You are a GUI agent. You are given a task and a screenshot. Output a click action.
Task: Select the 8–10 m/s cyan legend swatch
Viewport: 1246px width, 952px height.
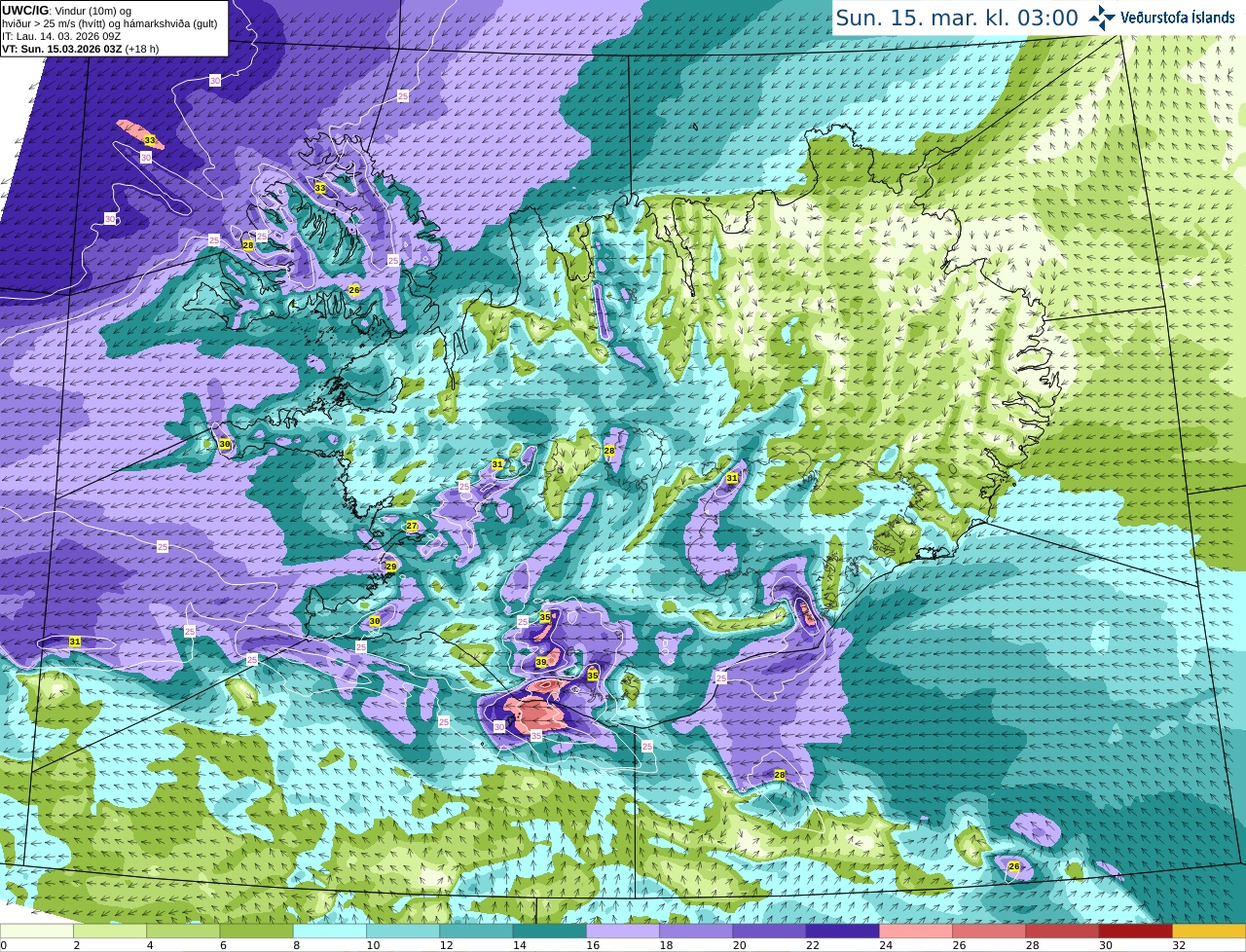[x=330, y=931]
